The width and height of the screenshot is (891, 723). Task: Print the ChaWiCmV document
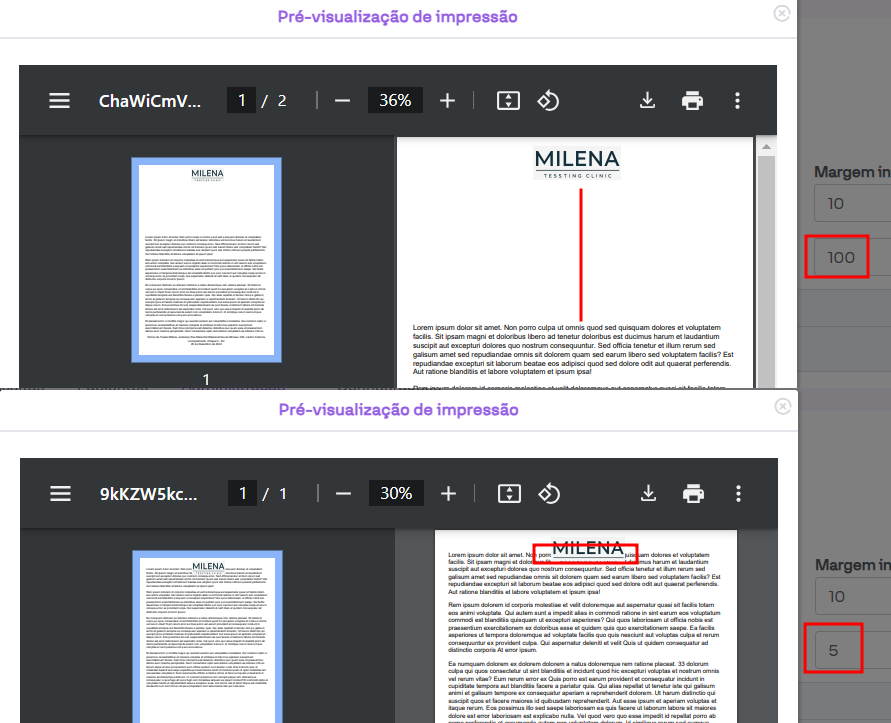pyautogui.click(x=692, y=101)
